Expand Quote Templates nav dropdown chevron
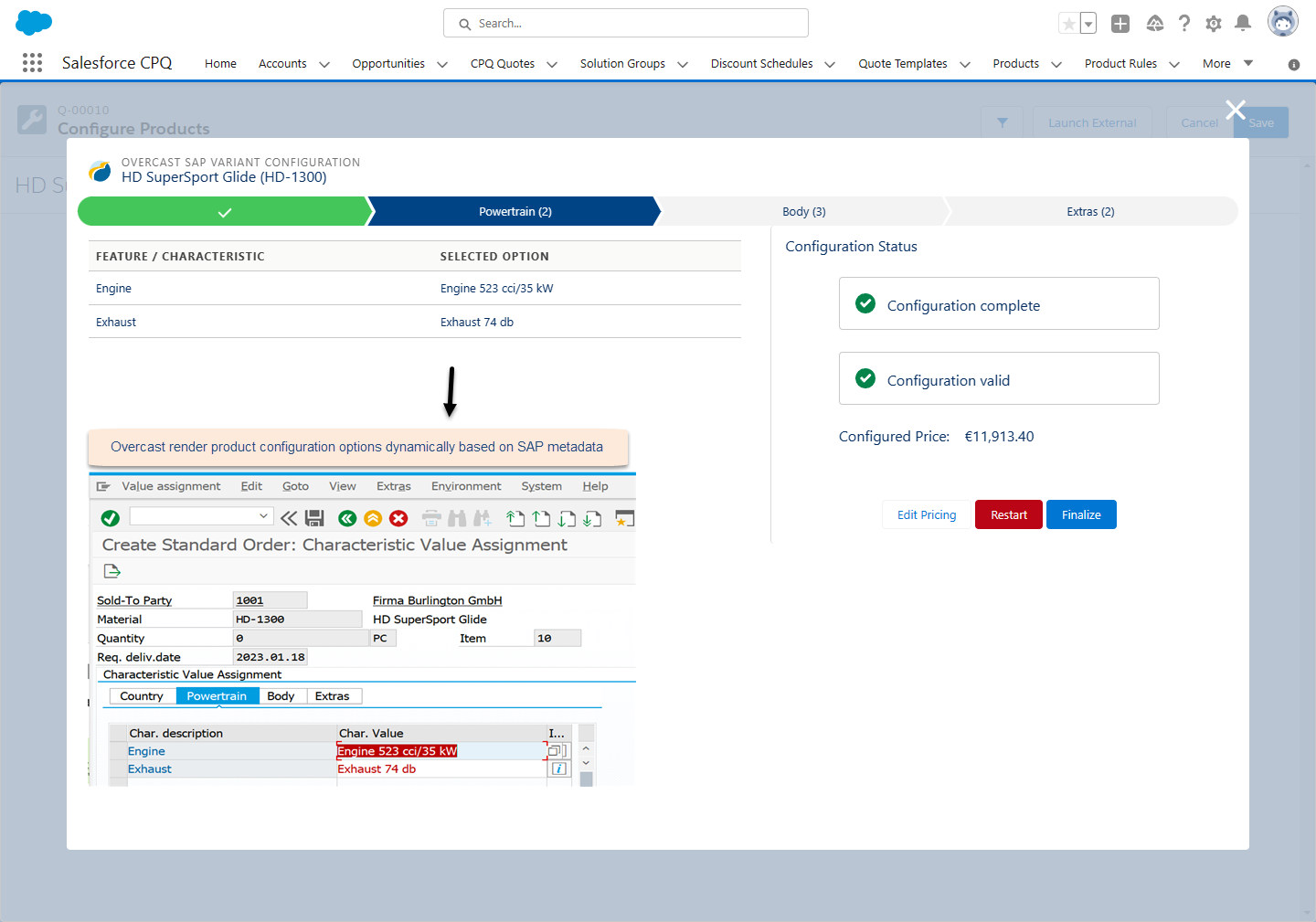The image size is (1316, 922). click(x=964, y=64)
